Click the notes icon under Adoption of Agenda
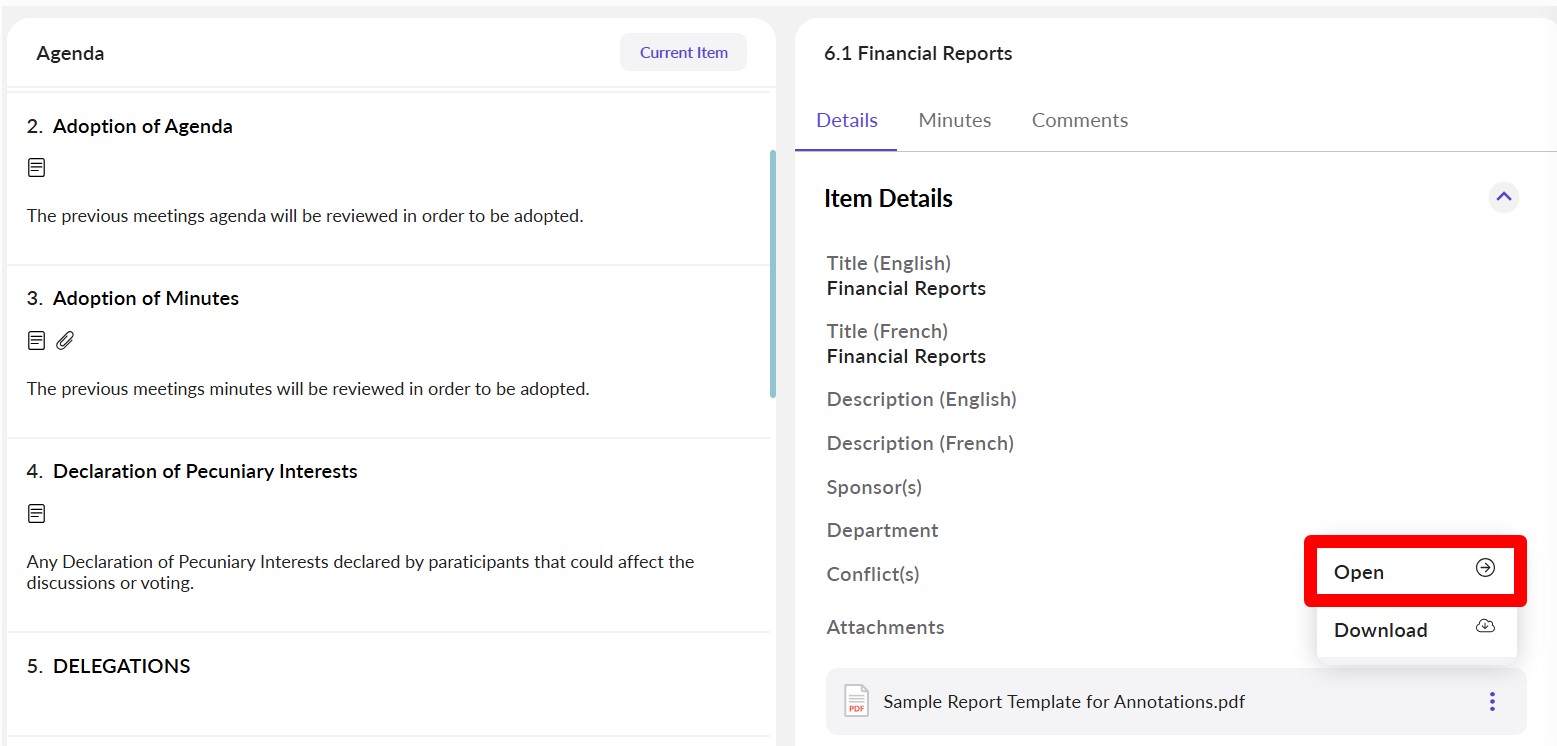Image resolution: width=1557 pixels, height=746 pixels. [36, 168]
